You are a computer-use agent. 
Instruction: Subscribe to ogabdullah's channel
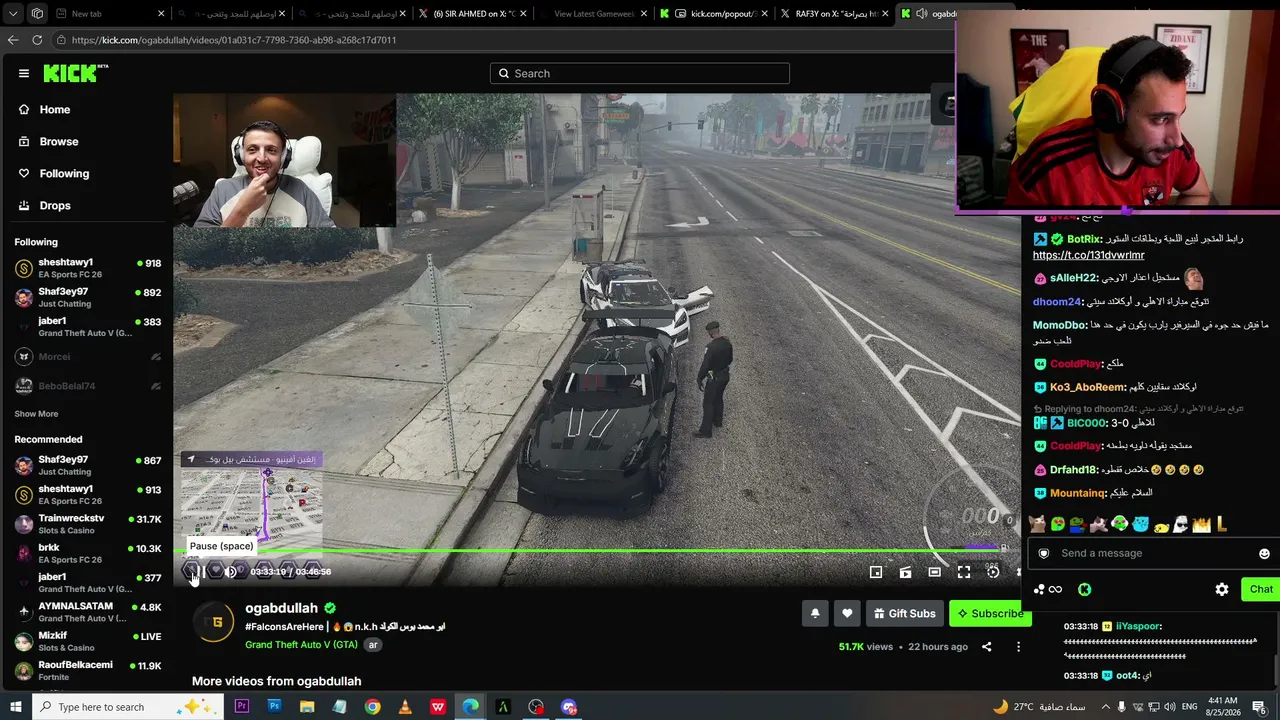click(x=990, y=613)
